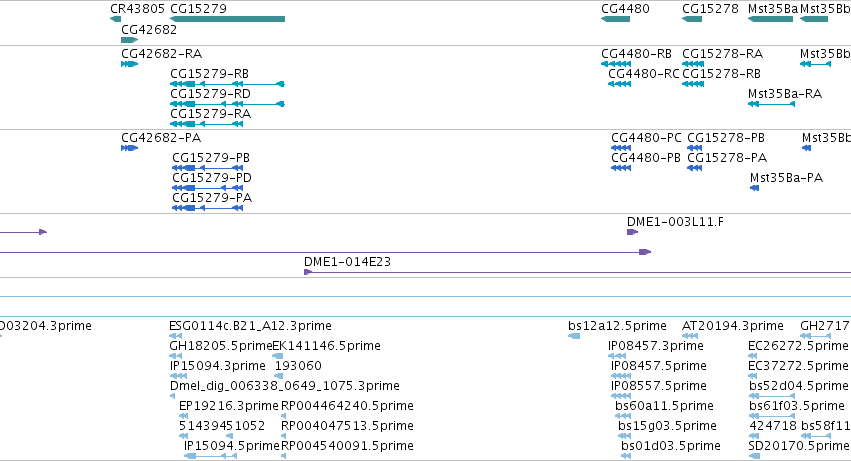Select the CG15278 gene label
Image resolution: width=851 pixels, height=461 pixels.
pos(710,9)
